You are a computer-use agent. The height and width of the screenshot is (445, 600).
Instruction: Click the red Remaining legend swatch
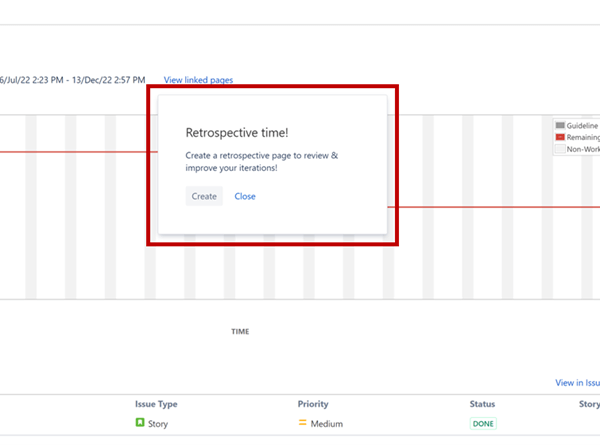pyautogui.click(x=560, y=137)
